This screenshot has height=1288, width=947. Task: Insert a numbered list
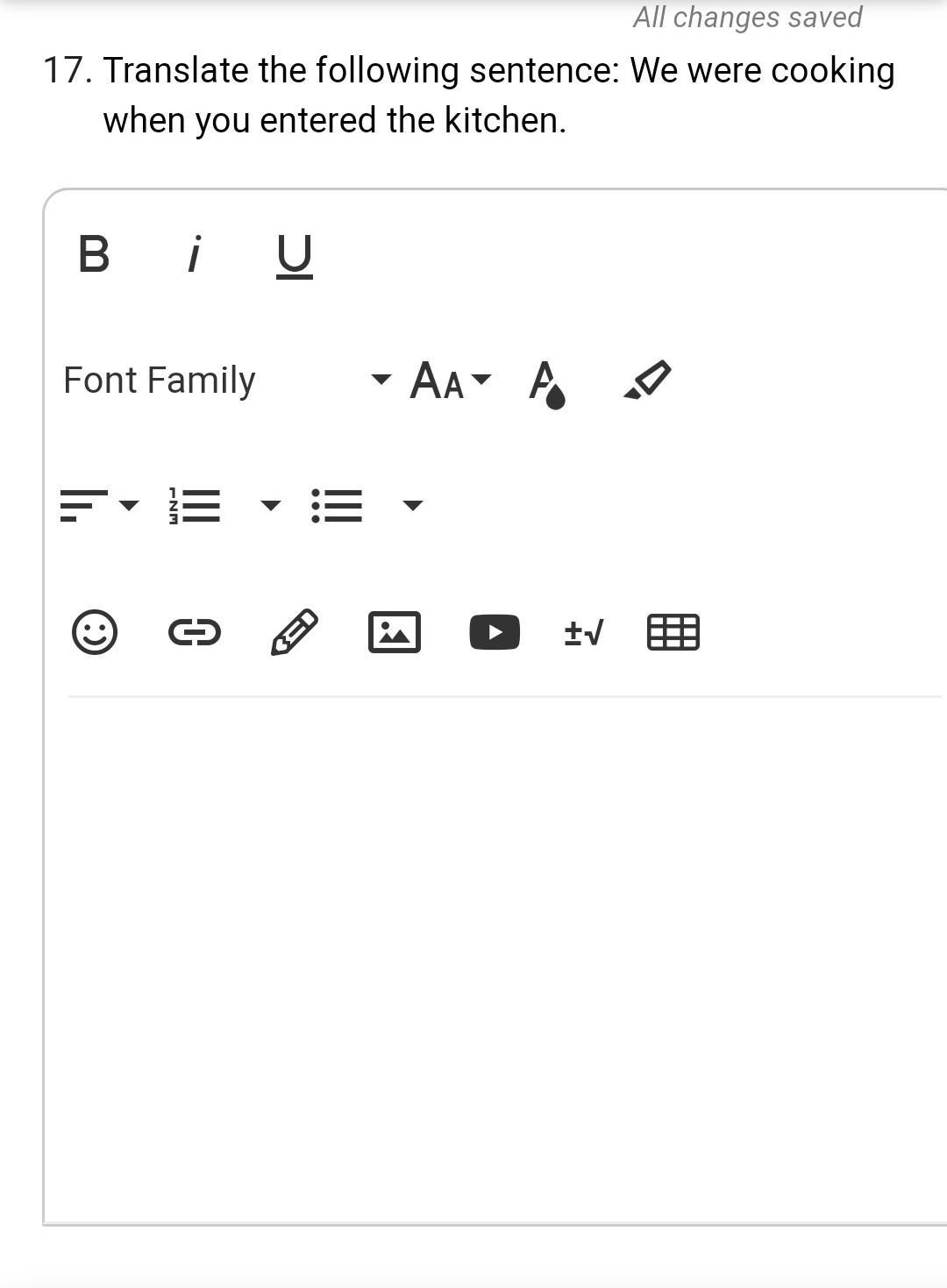pyautogui.click(x=195, y=505)
